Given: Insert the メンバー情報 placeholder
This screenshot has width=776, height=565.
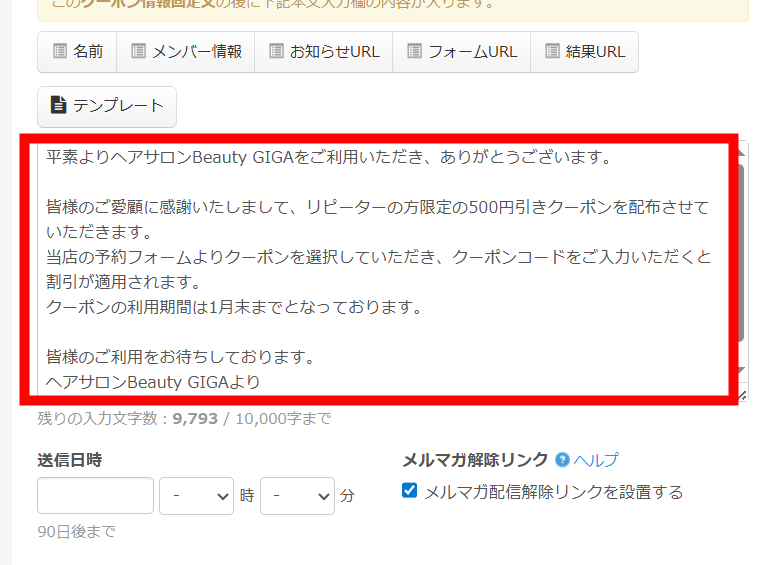Looking at the screenshot, I should [x=186, y=52].
